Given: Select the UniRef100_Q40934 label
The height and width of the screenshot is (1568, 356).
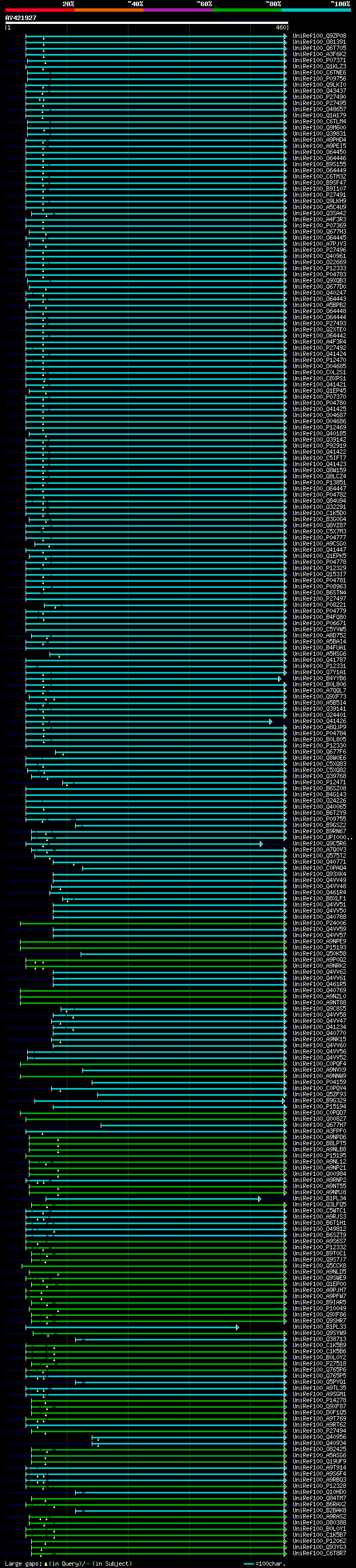Looking at the screenshot, I should (x=319, y=1443).
